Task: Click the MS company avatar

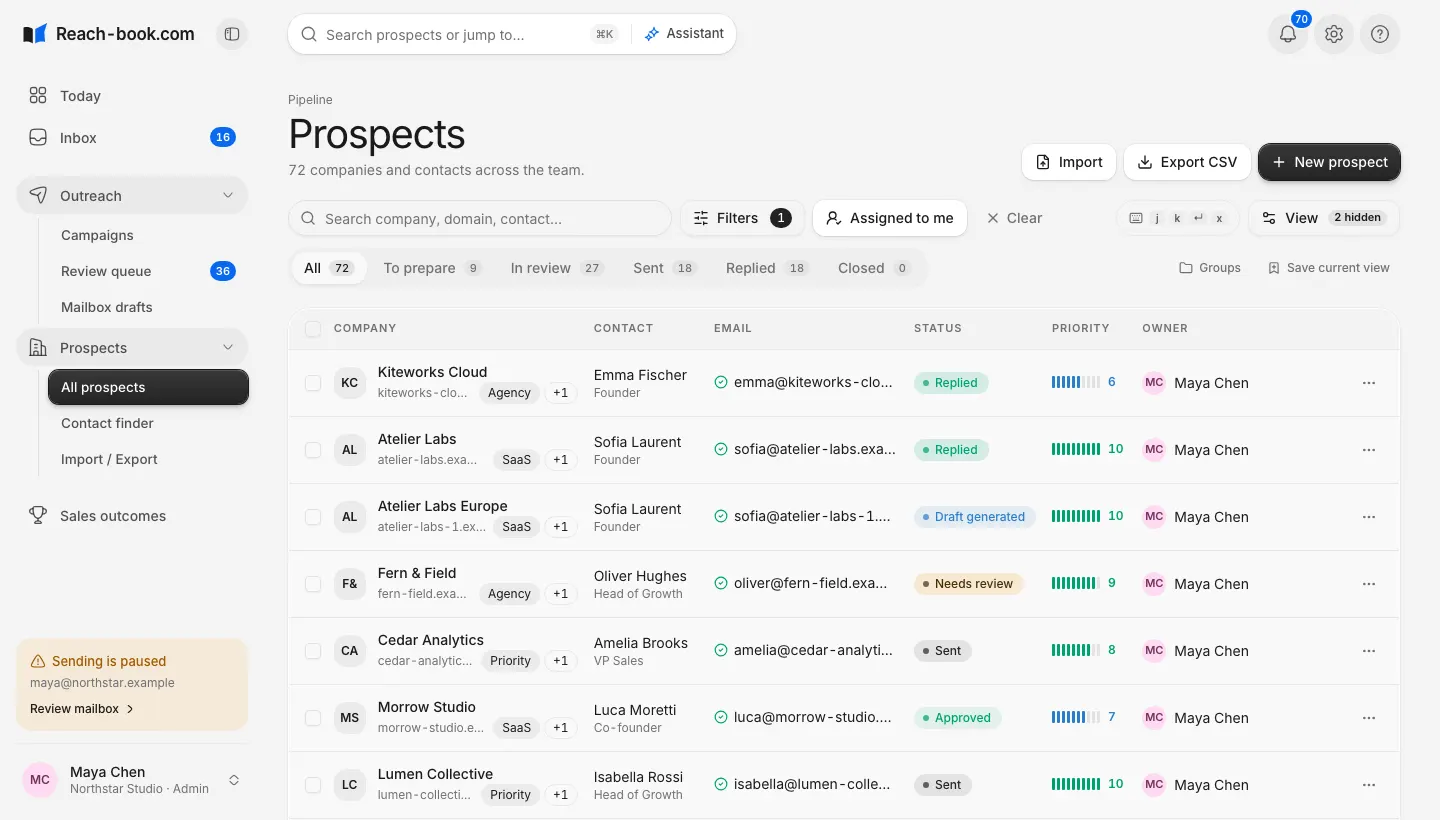Action: pos(349,718)
